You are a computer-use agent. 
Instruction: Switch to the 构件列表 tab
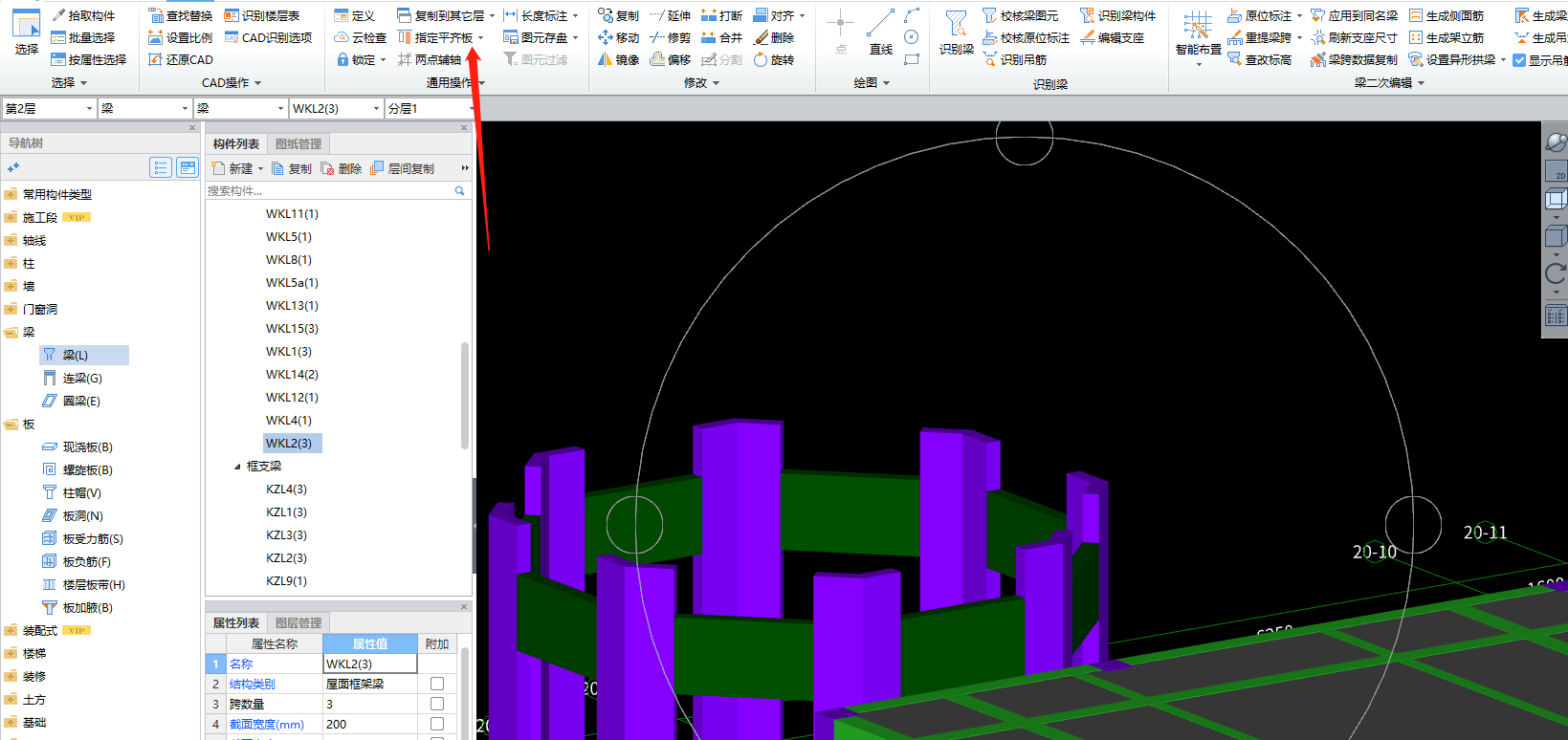236,143
